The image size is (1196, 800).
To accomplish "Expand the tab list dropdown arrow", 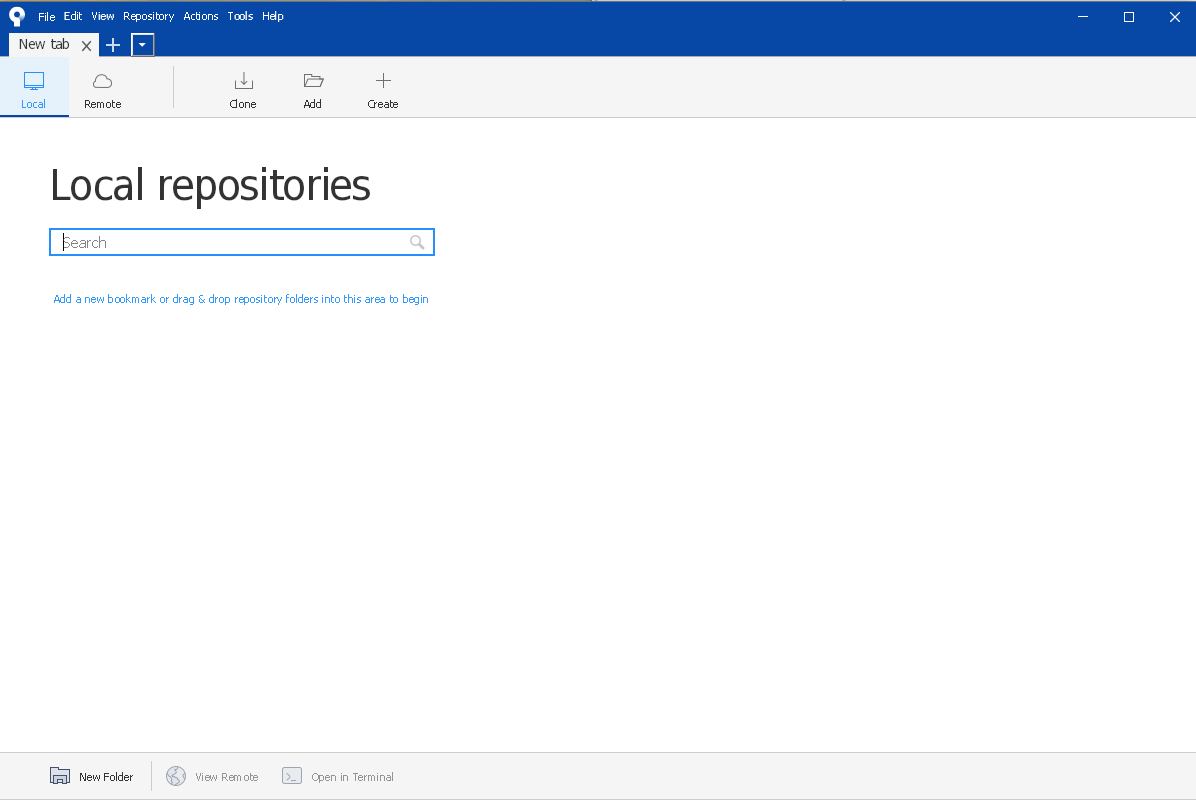I will tap(143, 45).
